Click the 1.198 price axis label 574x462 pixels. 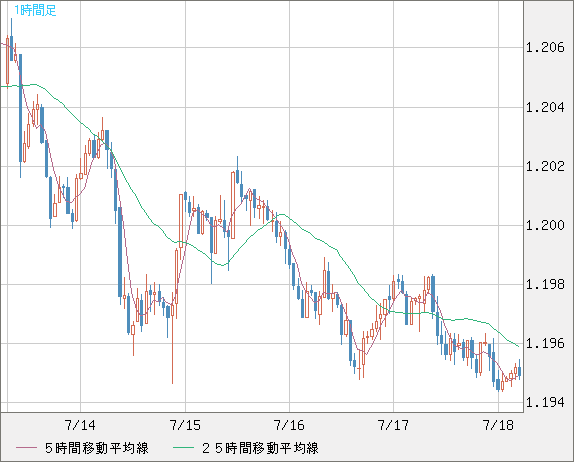[545, 284]
